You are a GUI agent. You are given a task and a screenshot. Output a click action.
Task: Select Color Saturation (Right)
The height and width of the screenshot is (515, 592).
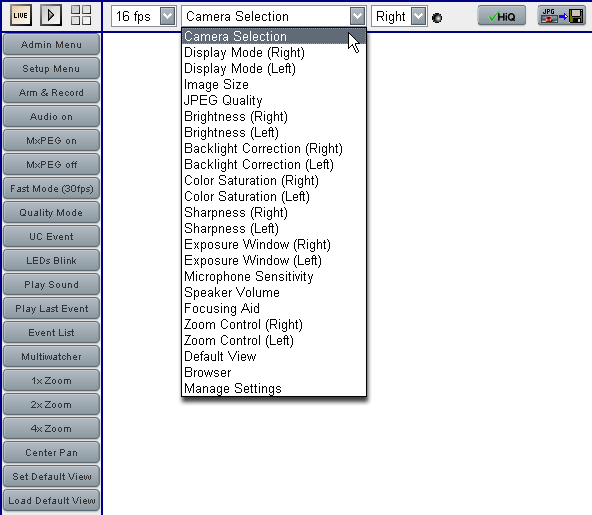274,180
